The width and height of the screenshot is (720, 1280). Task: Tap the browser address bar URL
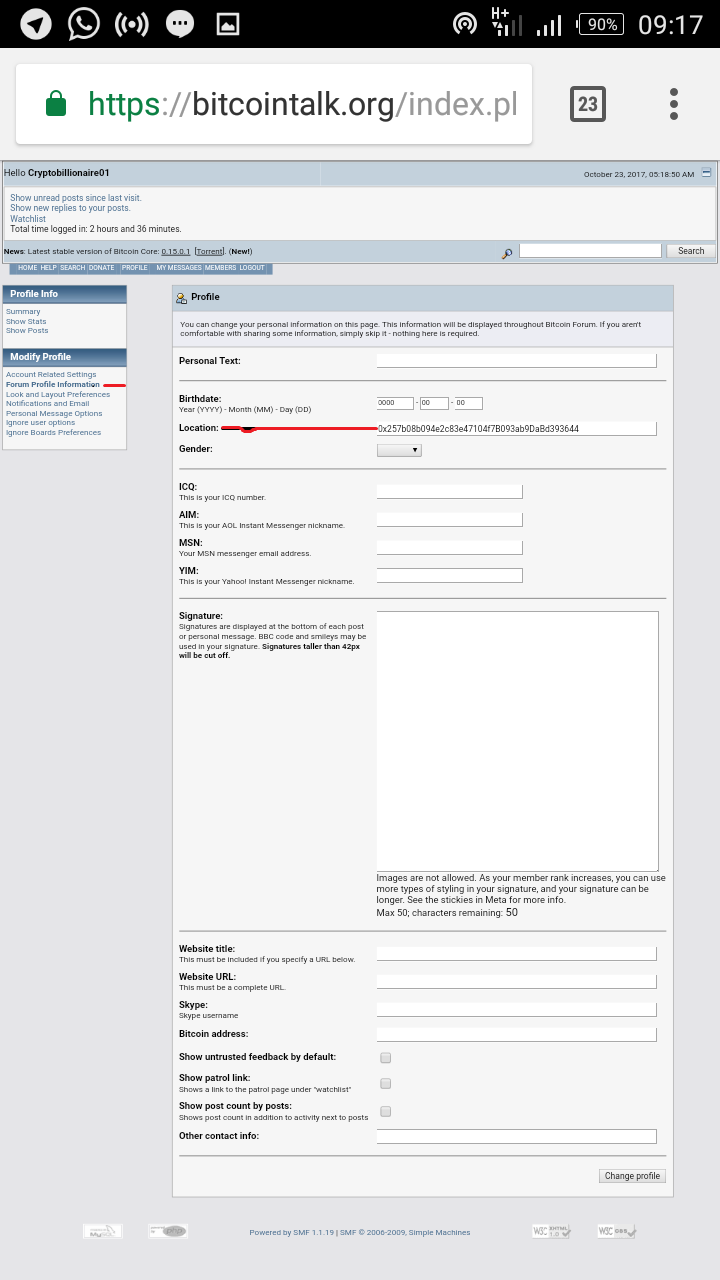tap(303, 104)
